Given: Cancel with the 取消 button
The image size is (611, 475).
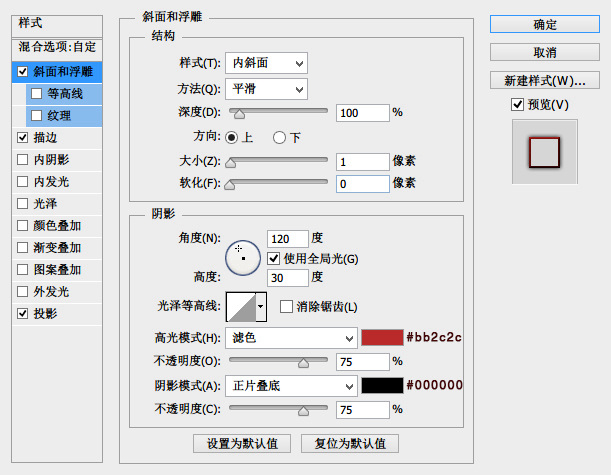Looking at the screenshot, I should pyautogui.click(x=545, y=52).
